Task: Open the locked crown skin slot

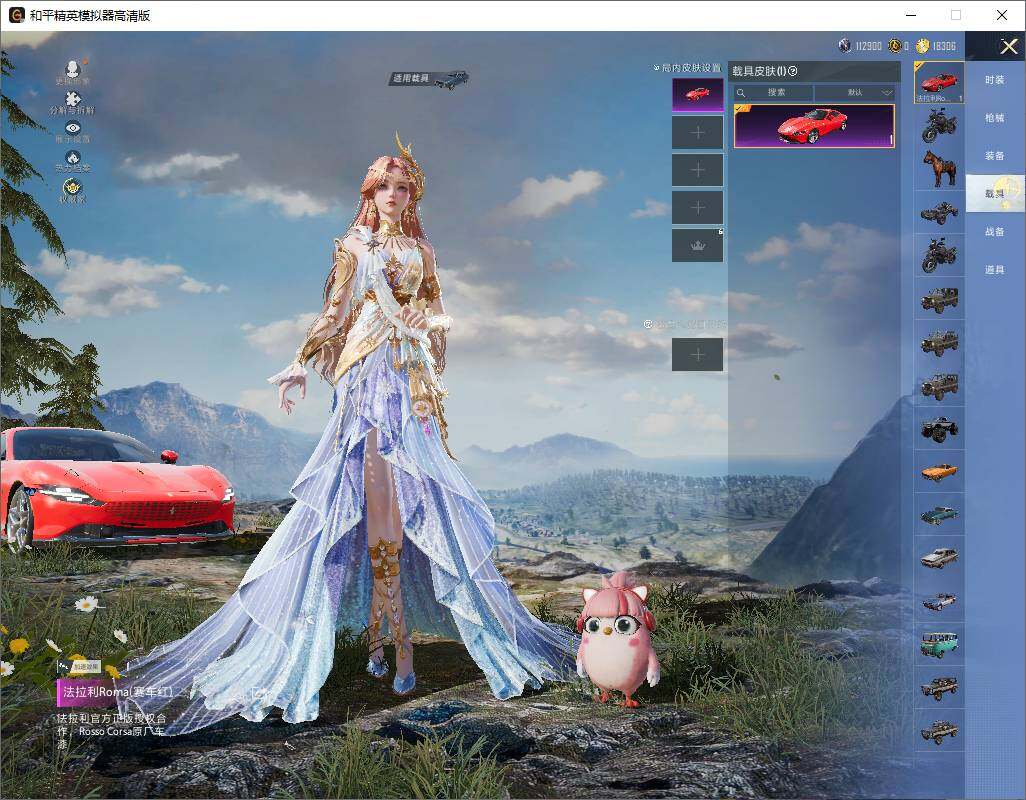Action: [x=698, y=245]
